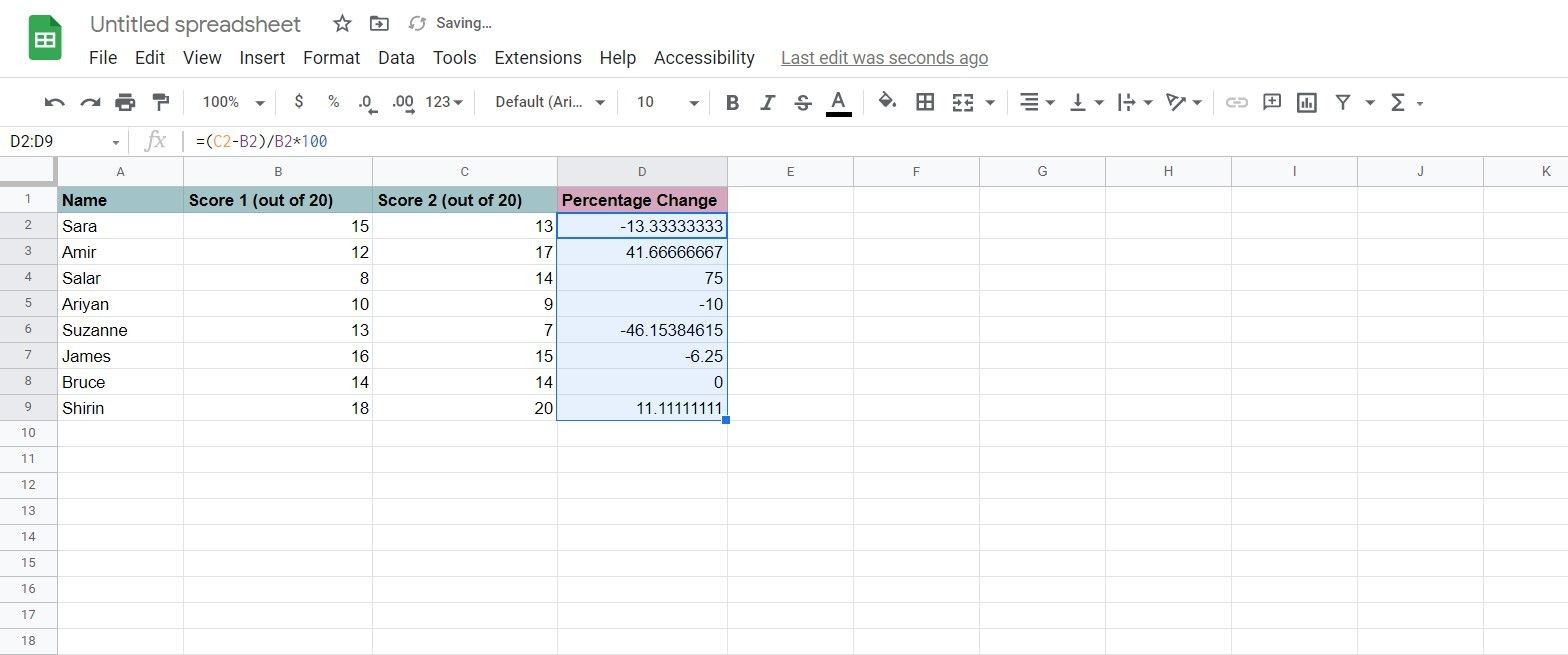Open the Extensions menu
The height and width of the screenshot is (655, 1568).
tap(538, 58)
